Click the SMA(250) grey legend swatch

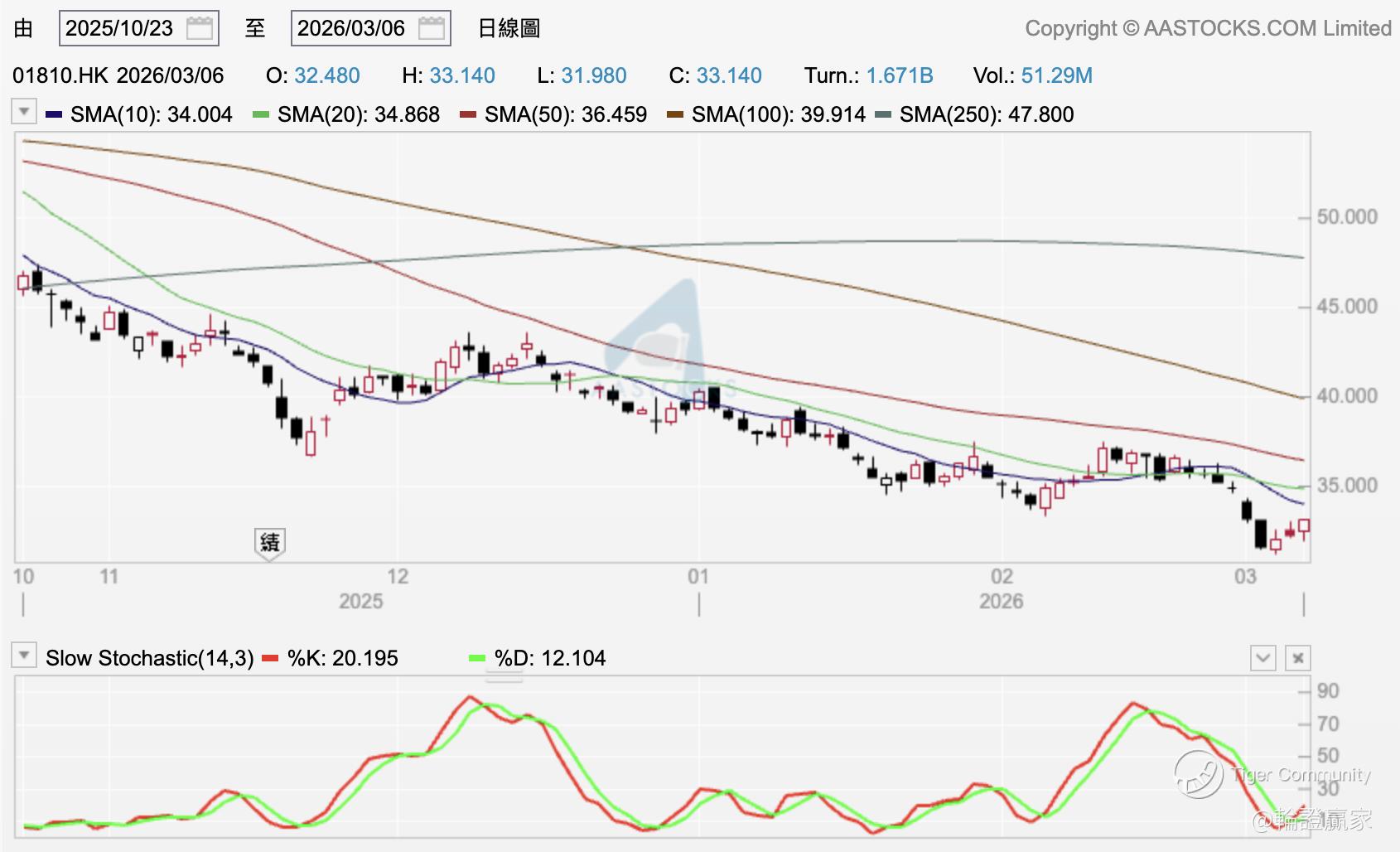click(883, 114)
